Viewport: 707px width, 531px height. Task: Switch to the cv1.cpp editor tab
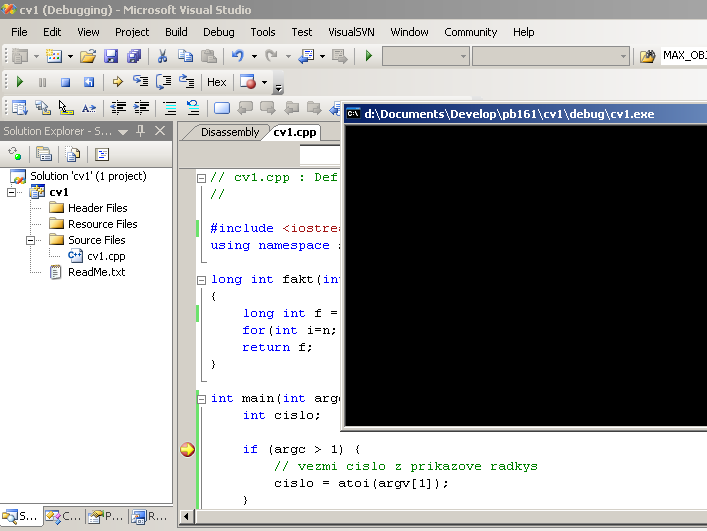click(x=294, y=132)
